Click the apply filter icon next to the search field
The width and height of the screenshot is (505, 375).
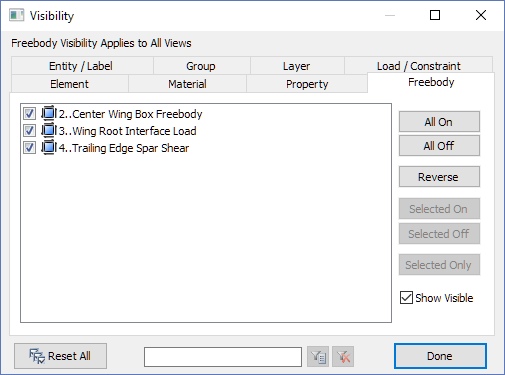(318, 357)
